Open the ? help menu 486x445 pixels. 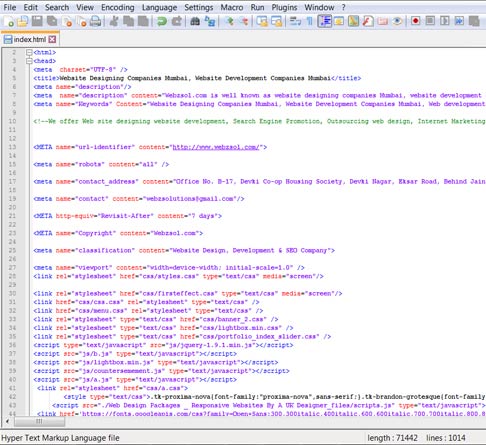click(343, 7)
